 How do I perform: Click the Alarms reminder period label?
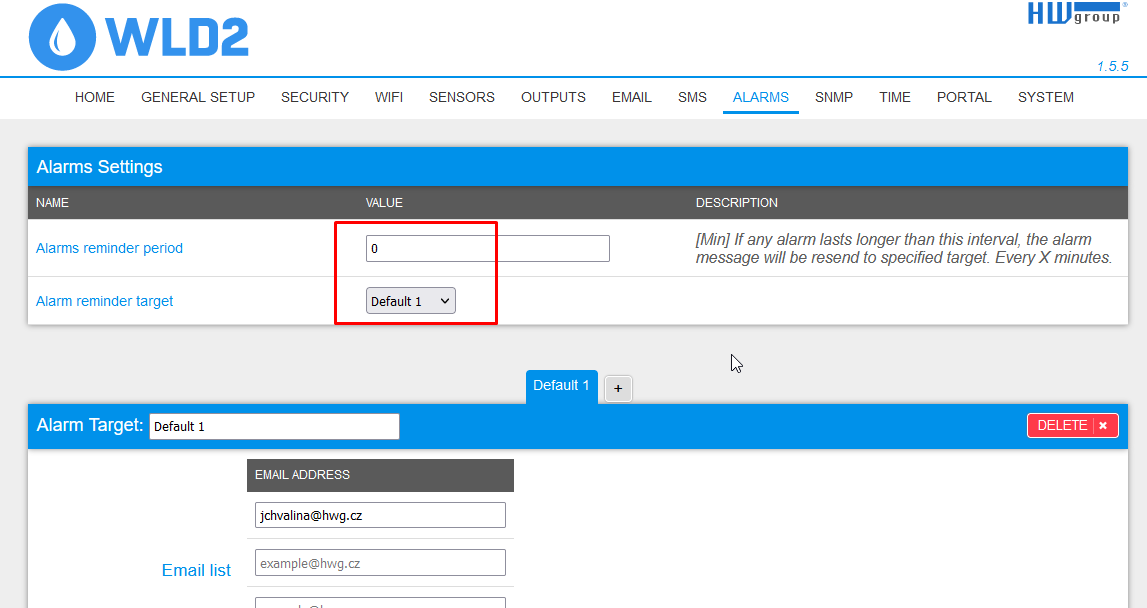(x=109, y=248)
